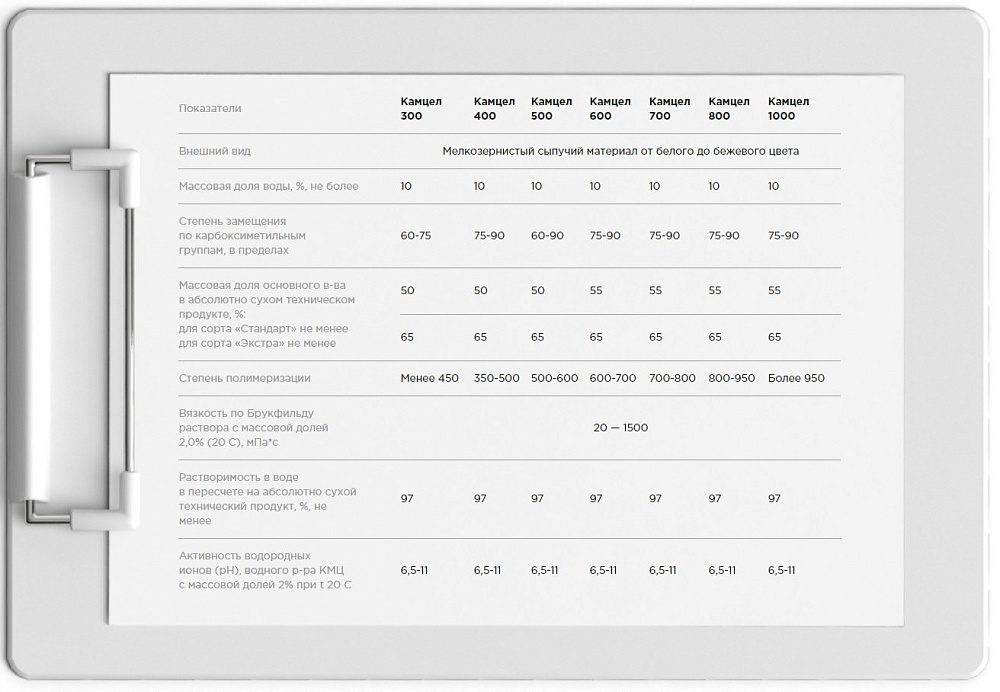Screen dimensions: 1000x692
Task: Select the "Камцел 500" column header
Action: (551, 108)
